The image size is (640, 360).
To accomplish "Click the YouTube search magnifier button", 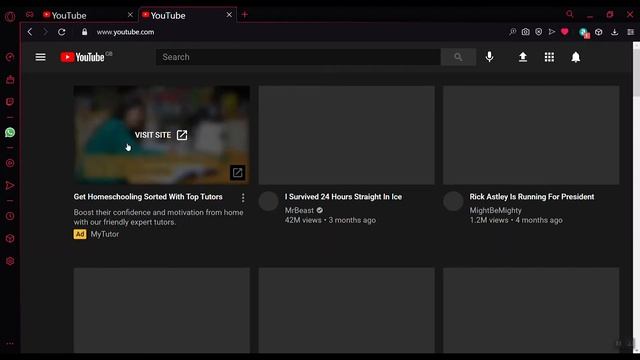I will [458, 57].
